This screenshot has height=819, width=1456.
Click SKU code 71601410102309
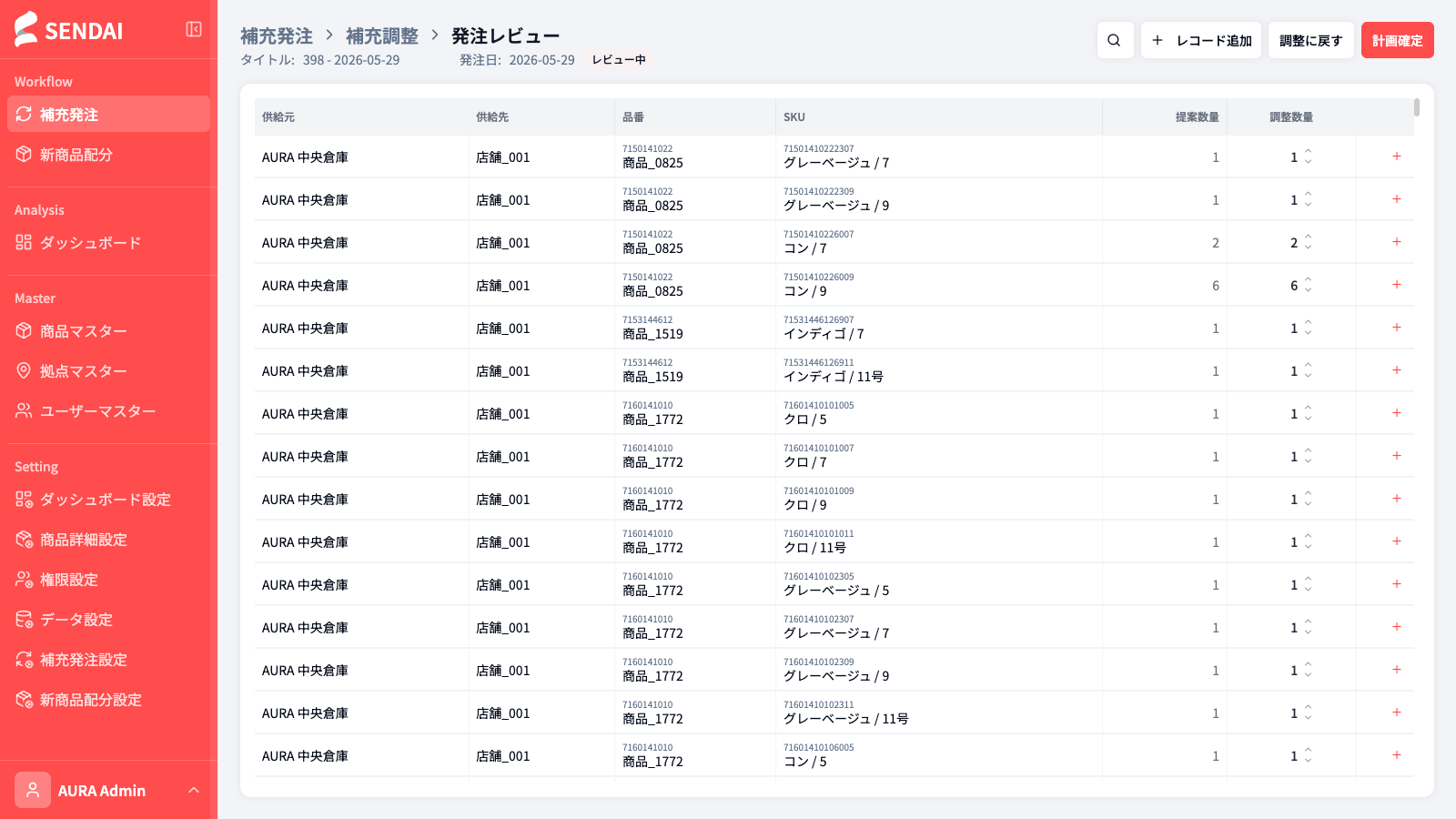[x=819, y=662]
